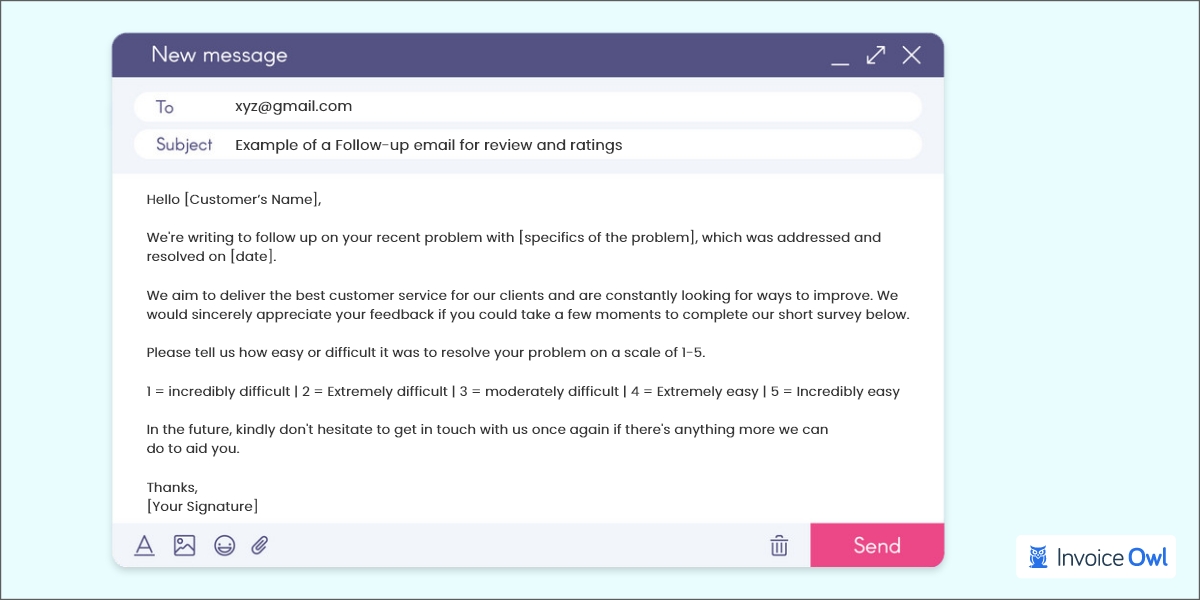Select the subject text about review and ratings
The image size is (1200, 600).
428,144
